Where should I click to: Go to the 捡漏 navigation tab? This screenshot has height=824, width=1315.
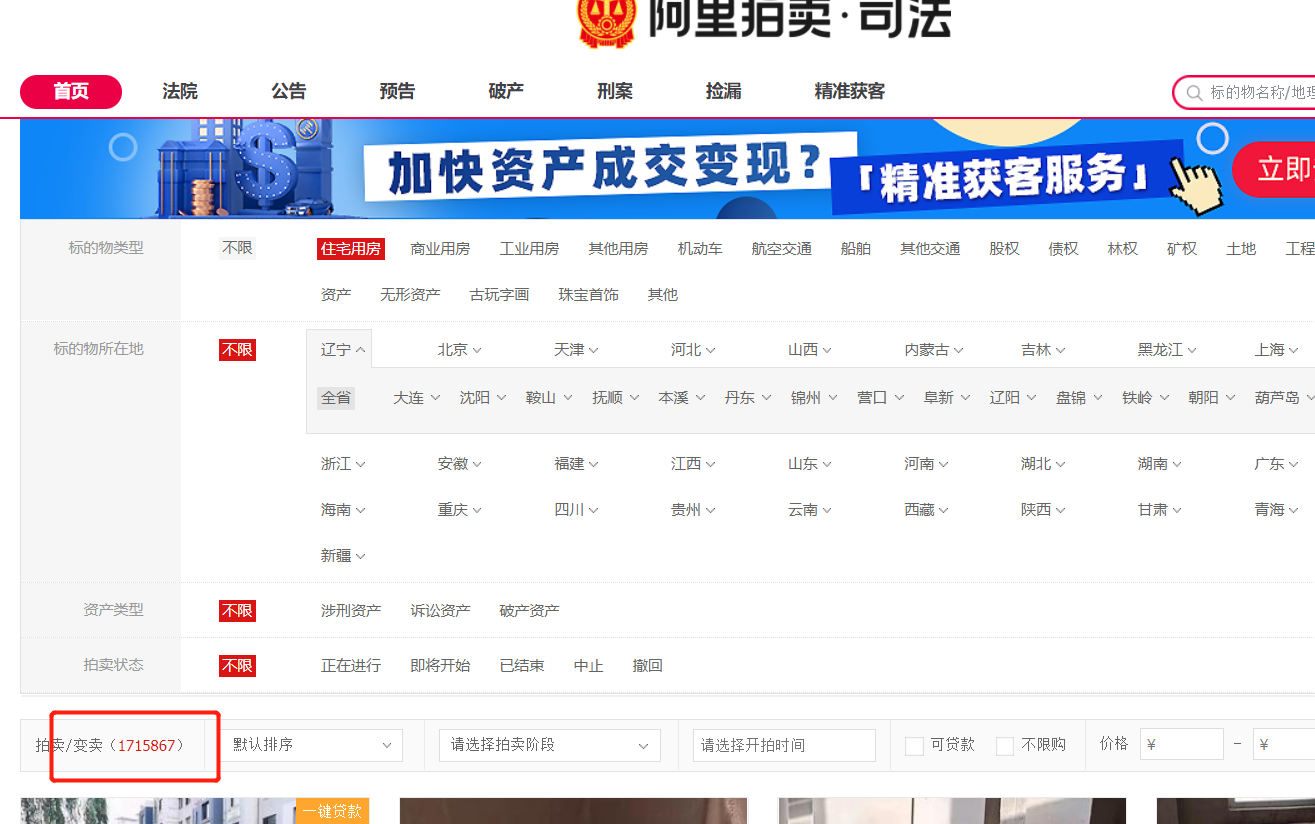(723, 92)
